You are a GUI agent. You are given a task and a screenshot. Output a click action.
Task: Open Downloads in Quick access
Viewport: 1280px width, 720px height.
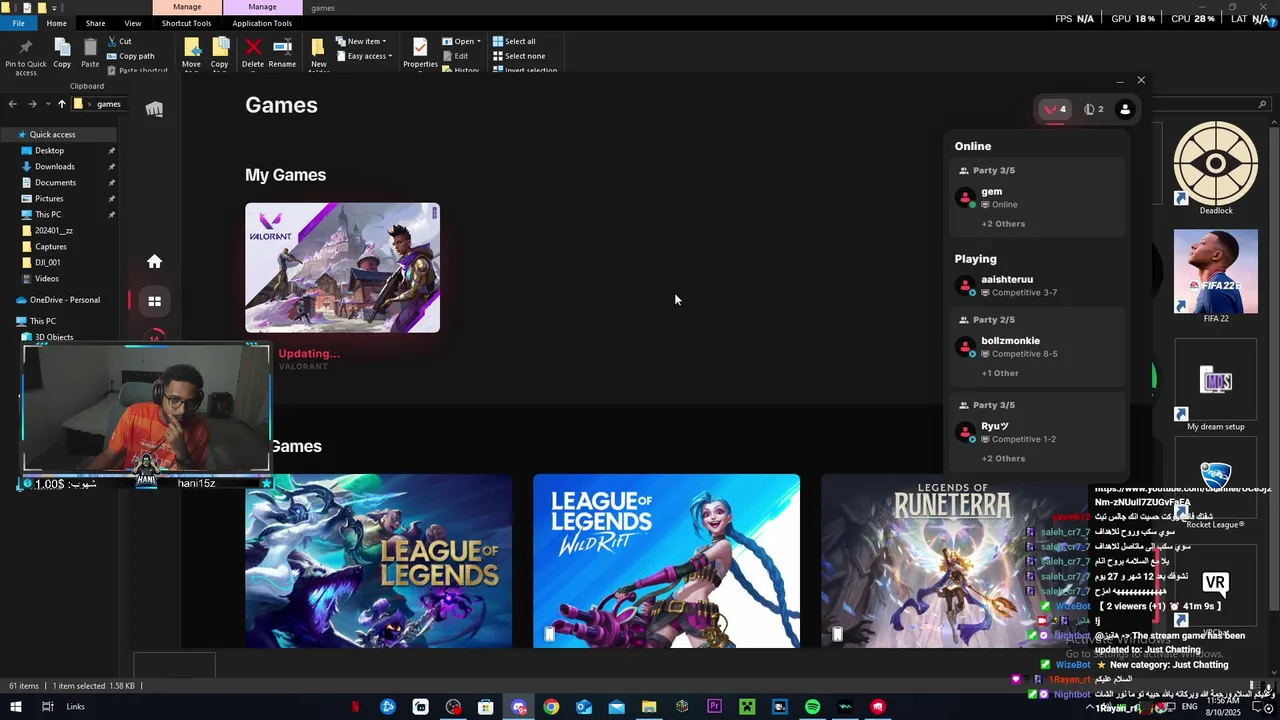click(x=55, y=167)
